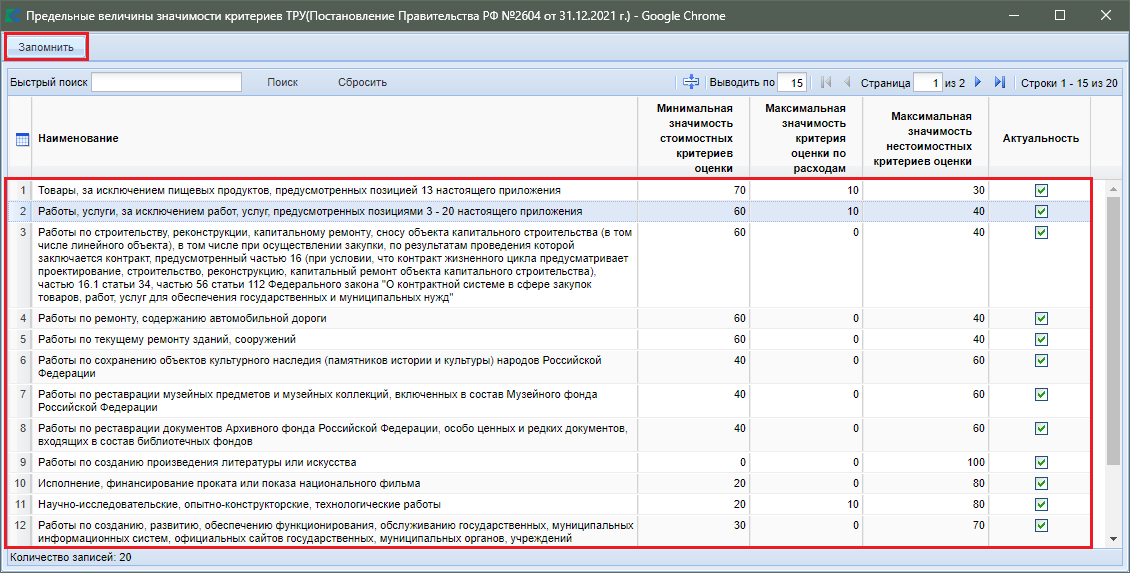Toggle Актуальность checkbox in row 12
Screen dimensions: 1130x574
[1041, 525]
